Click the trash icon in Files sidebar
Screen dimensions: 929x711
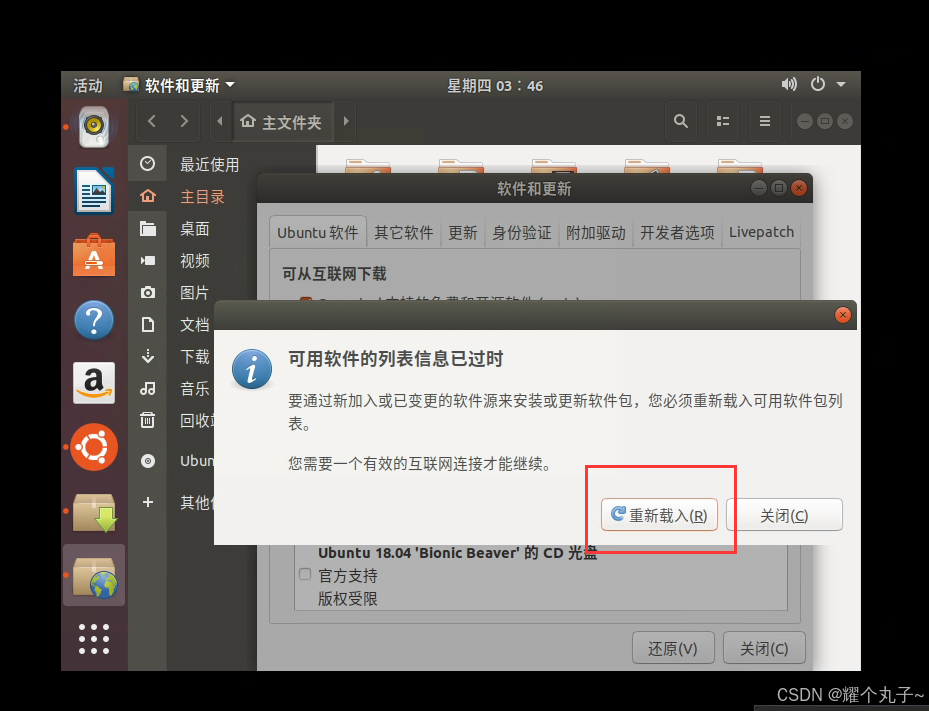coord(148,420)
